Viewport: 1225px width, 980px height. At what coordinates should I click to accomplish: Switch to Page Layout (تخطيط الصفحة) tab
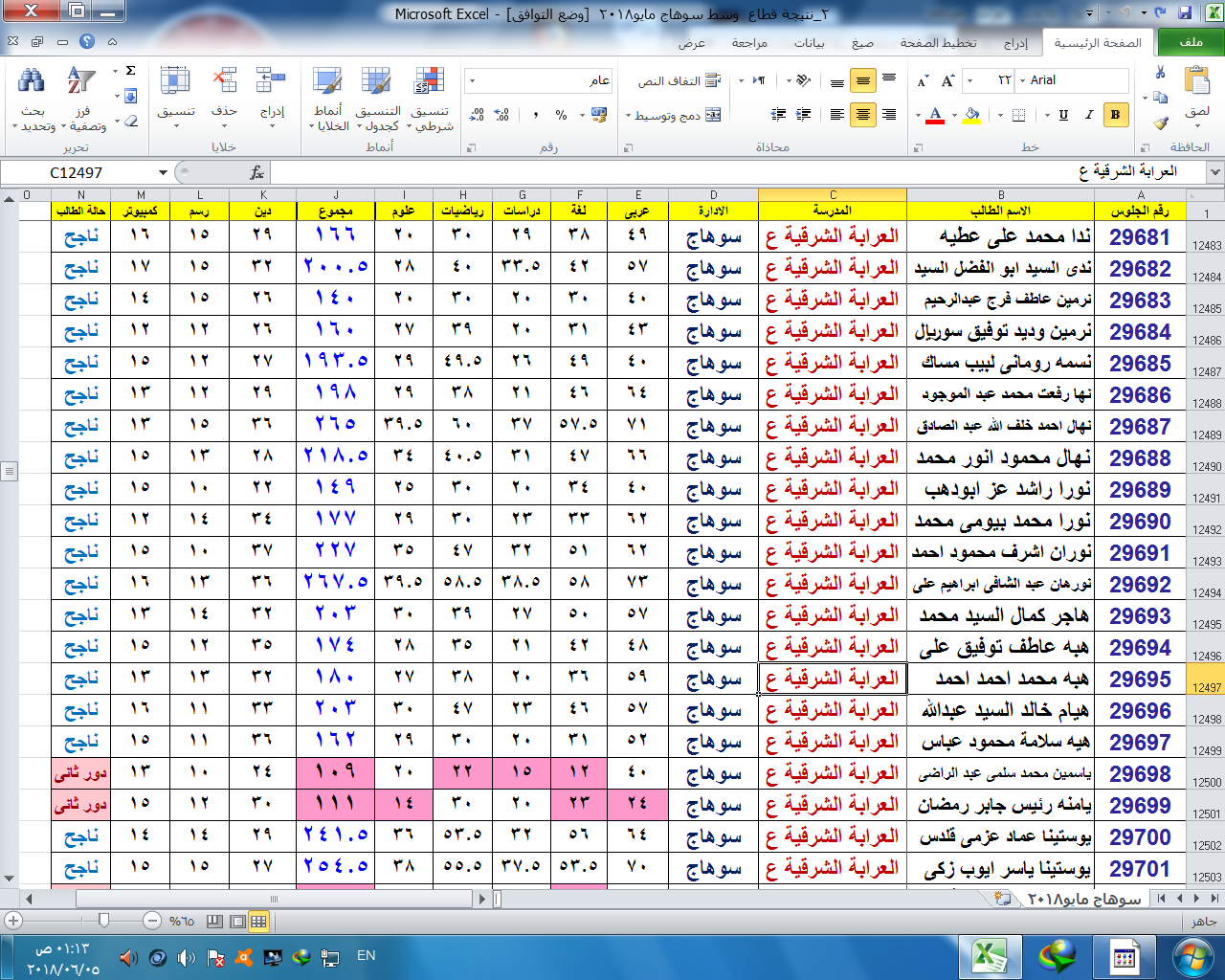coord(938,43)
